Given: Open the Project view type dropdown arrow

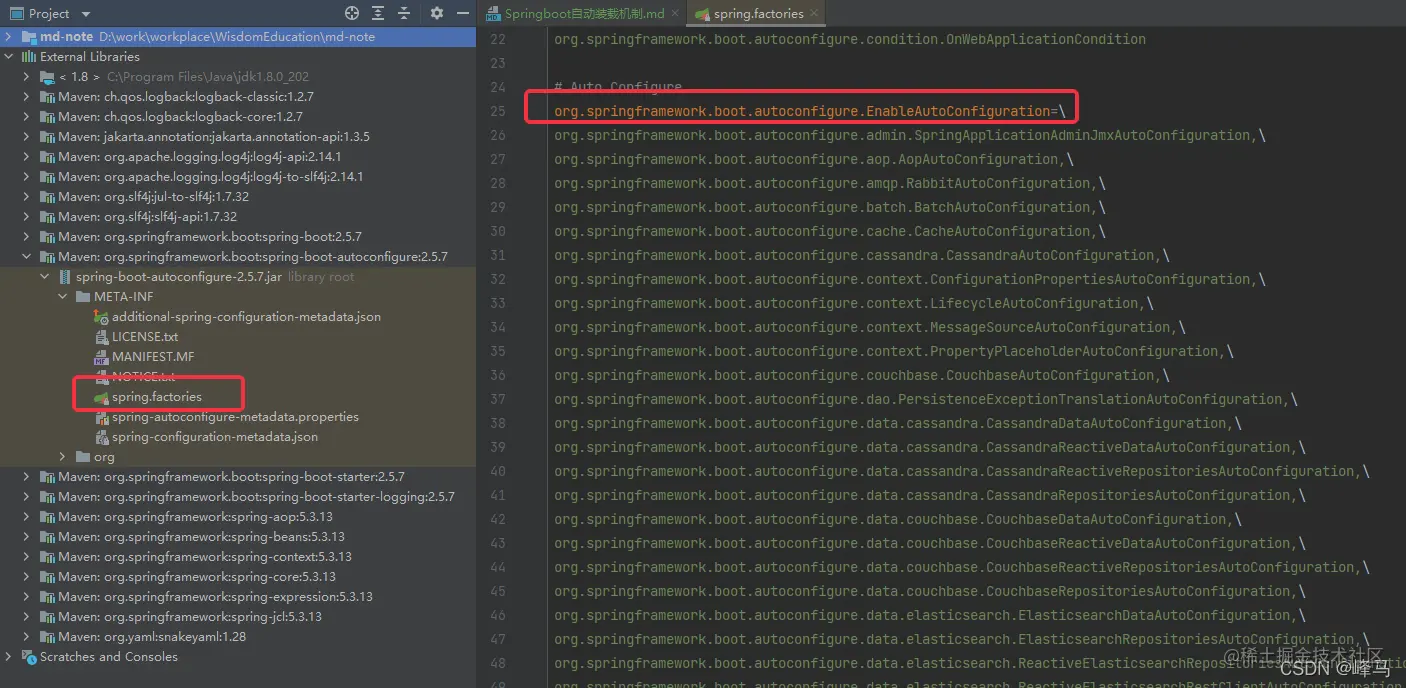Looking at the screenshot, I should (x=85, y=14).
